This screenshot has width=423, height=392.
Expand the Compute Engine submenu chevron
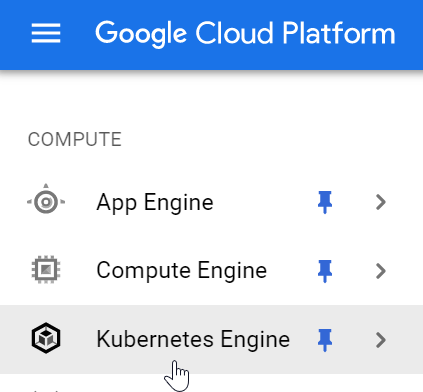pos(381,271)
